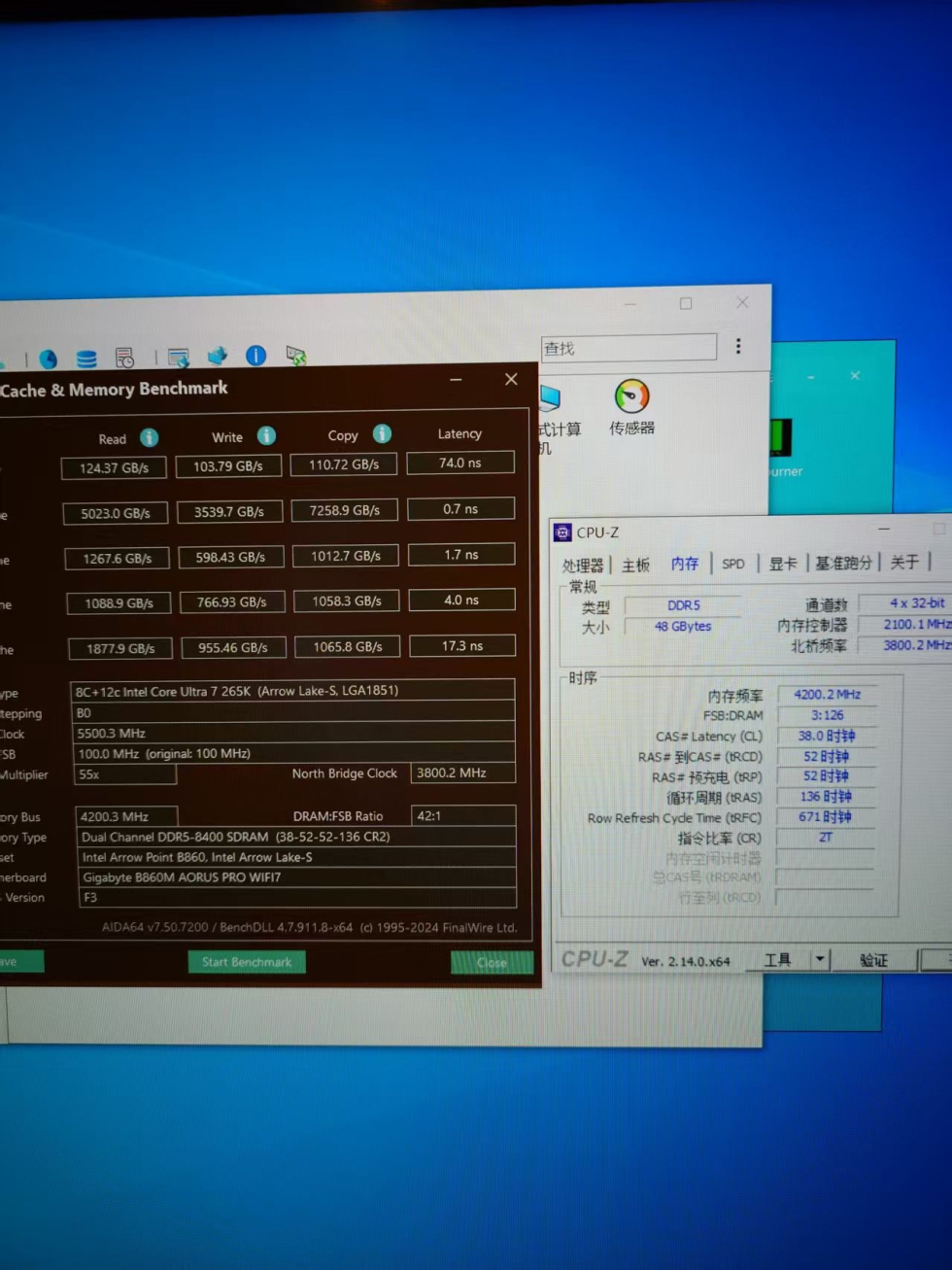Click the 3:126 FSB:DRAM value in CPU-Z
The image size is (952, 1270).
click(x=827, y=715)
